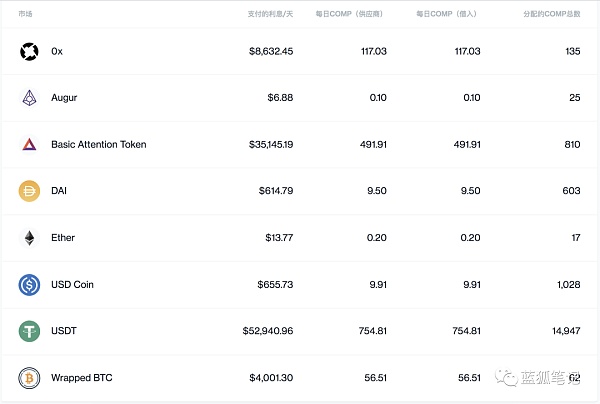Image resolution: width=600 pixels, height=404 pixels.
Task: Click USDT interest value $52,940.96
Action: [268, 332]
